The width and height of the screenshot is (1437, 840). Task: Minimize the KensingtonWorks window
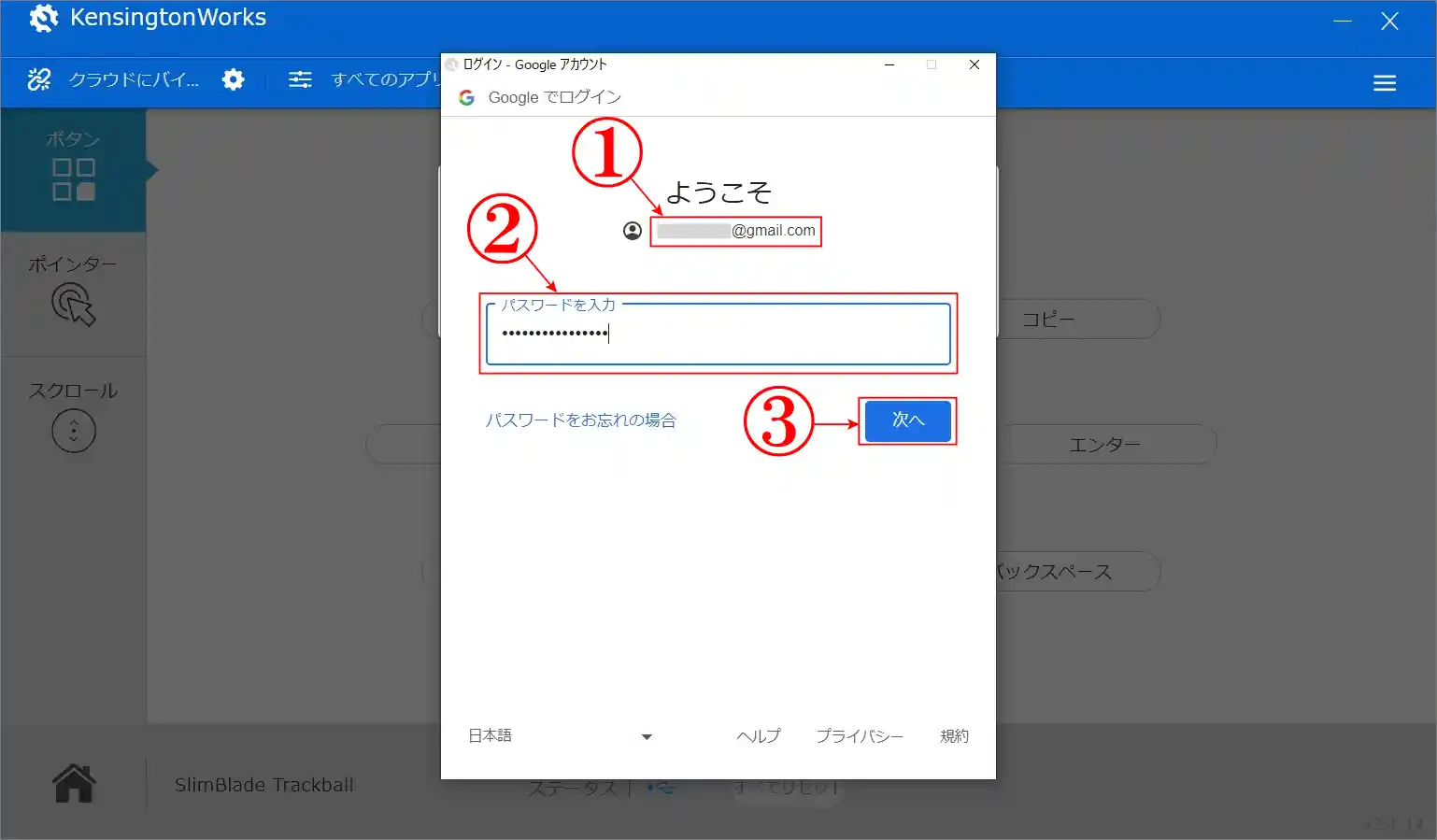[x=1343, y=21]
